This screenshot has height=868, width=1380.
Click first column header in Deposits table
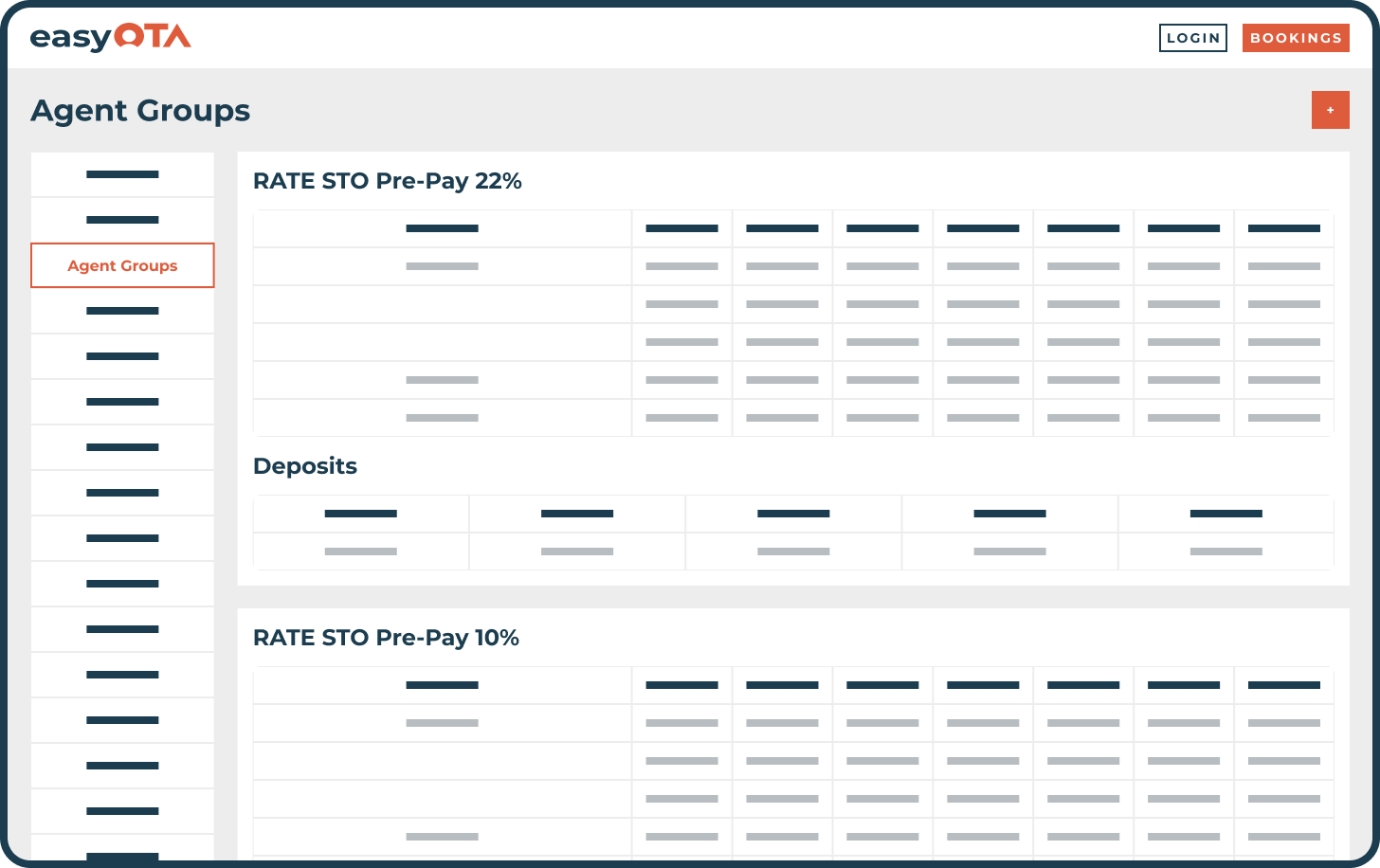(x=360, y=514)
